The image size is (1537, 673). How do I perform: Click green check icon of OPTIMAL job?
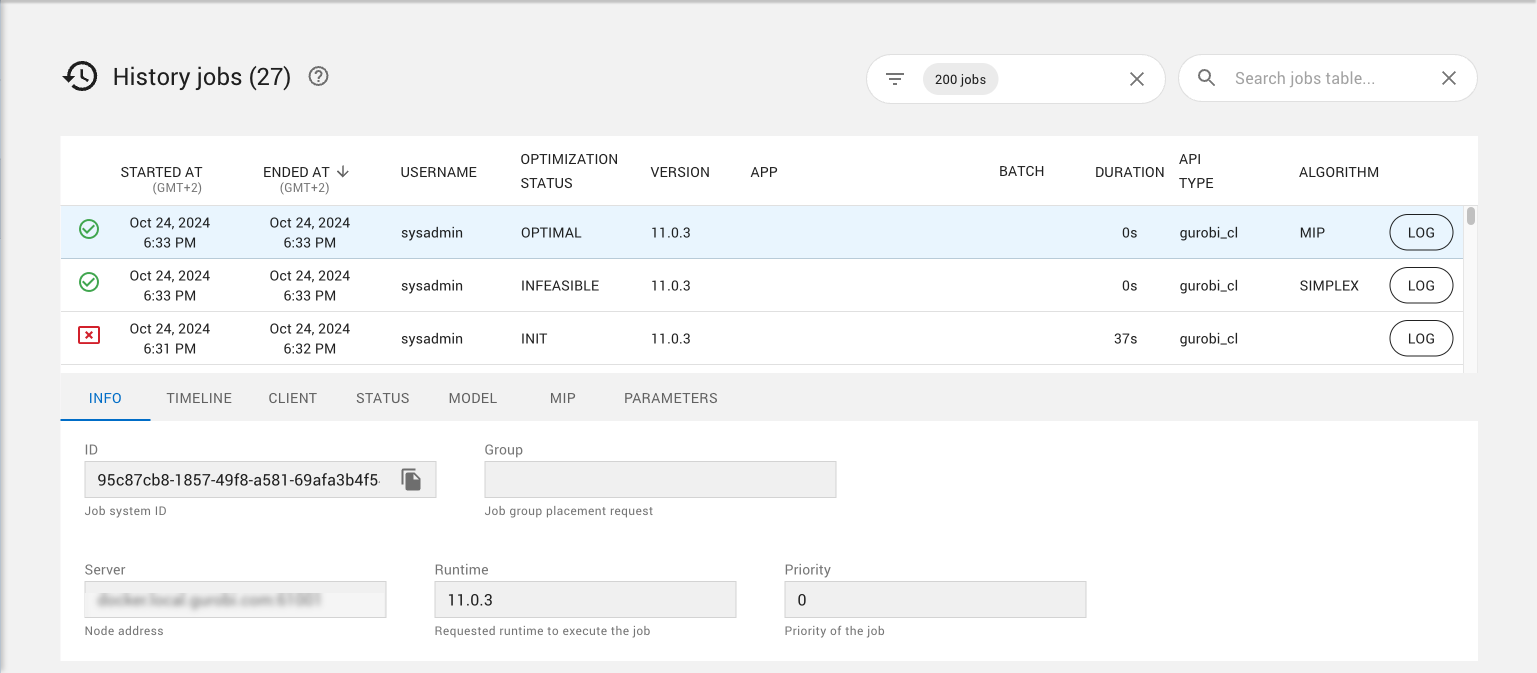click(89, 230)
